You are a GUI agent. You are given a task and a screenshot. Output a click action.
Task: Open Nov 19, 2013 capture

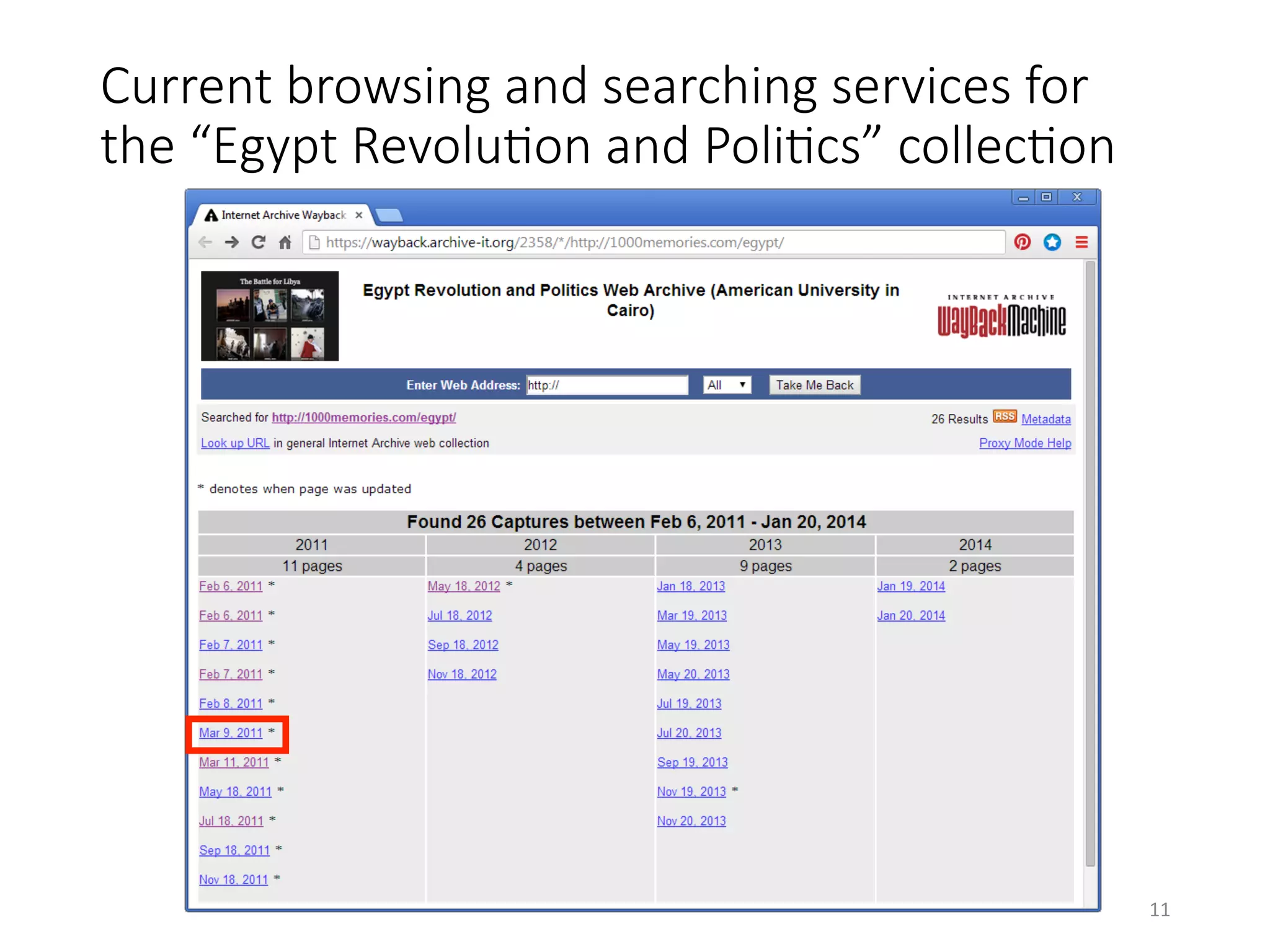click(x=691, y=791)
